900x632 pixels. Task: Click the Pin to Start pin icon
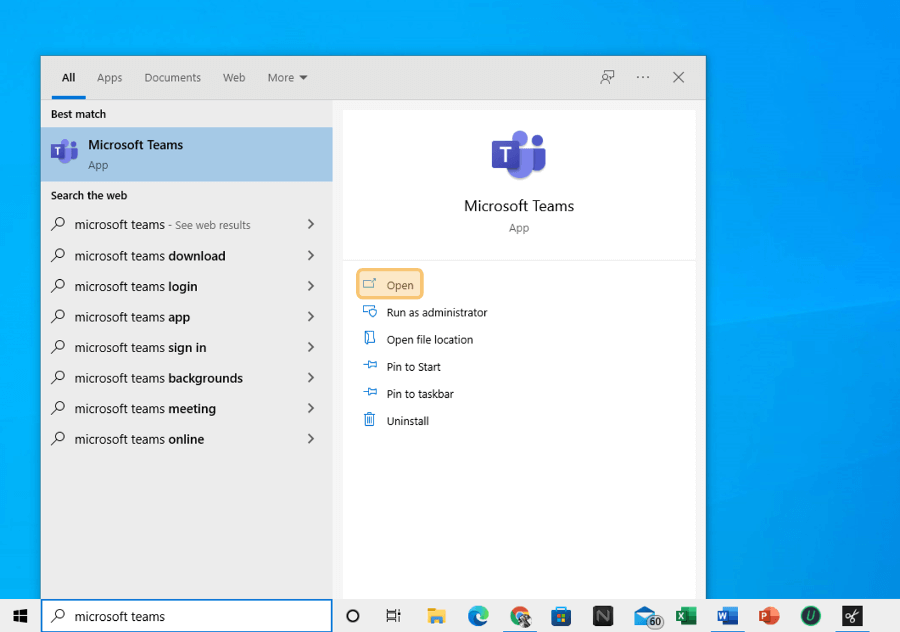[370, 365]
